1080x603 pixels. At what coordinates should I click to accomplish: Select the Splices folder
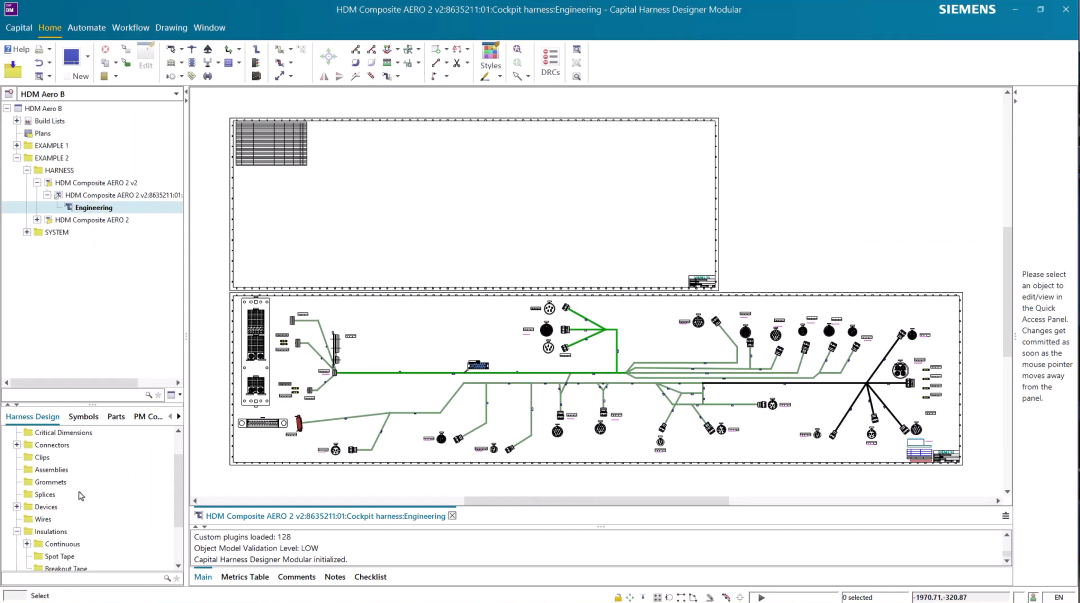pos(45,495)
